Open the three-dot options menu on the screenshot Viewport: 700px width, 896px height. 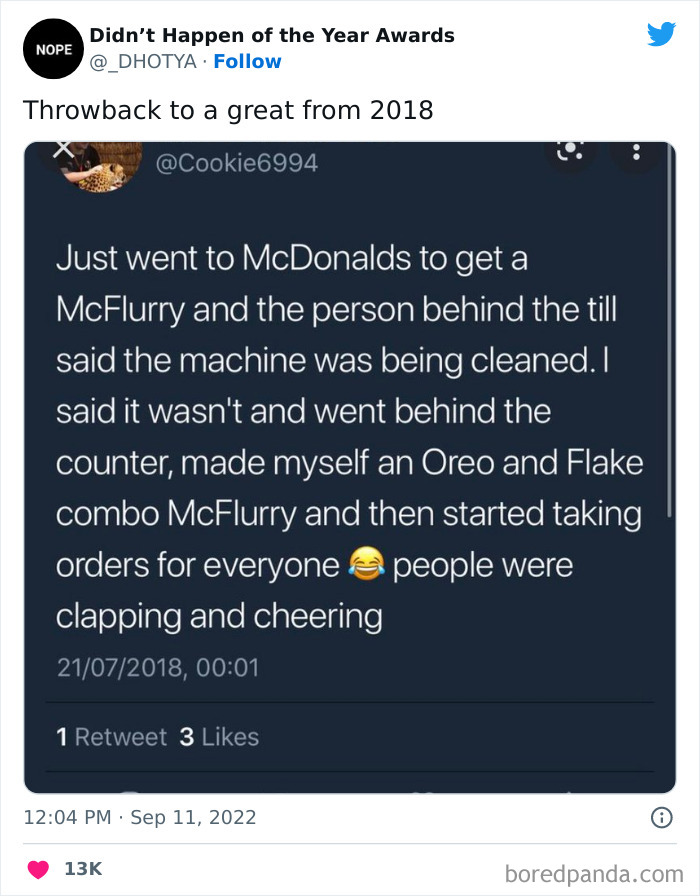tap(637, 152)
